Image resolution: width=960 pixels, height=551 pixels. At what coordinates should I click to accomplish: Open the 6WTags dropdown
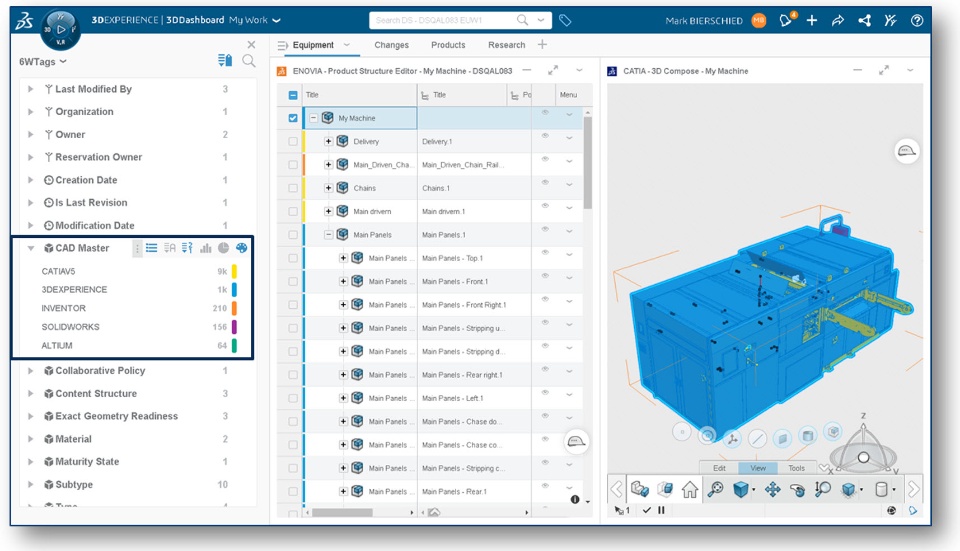pyautogui.click(x=42, y=61)
